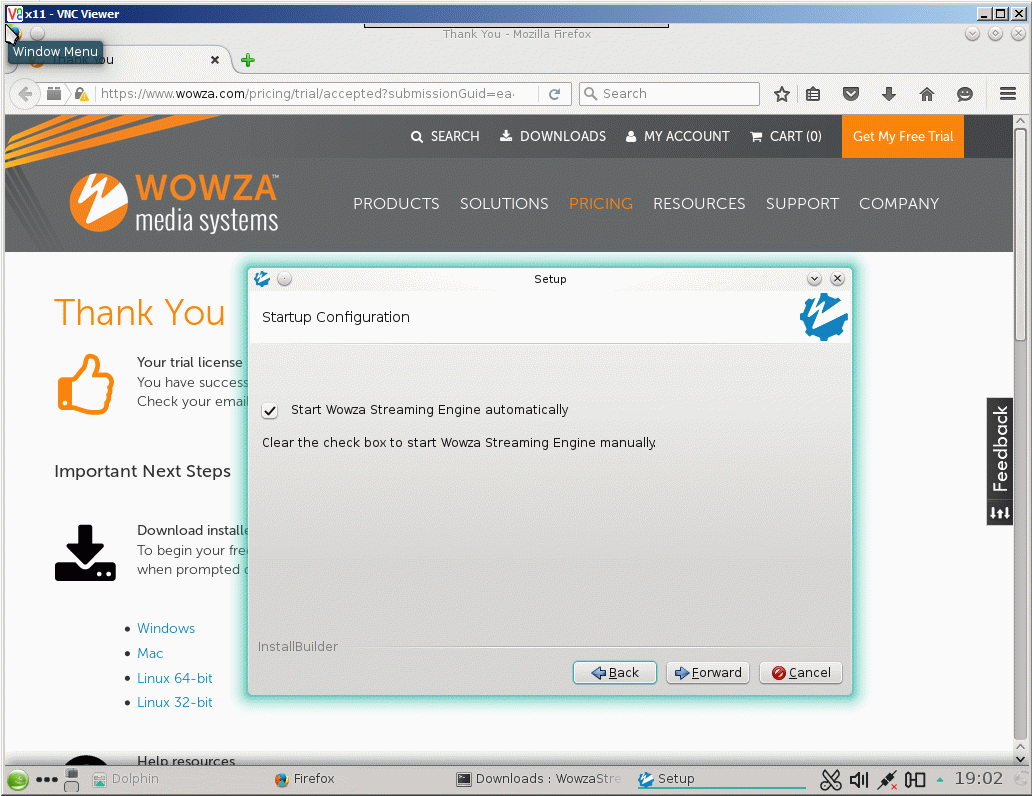The height and width of the screenshot is (796, 1032).
Task: Click Forward in the Setup wizard
Action: pos(708,672)
